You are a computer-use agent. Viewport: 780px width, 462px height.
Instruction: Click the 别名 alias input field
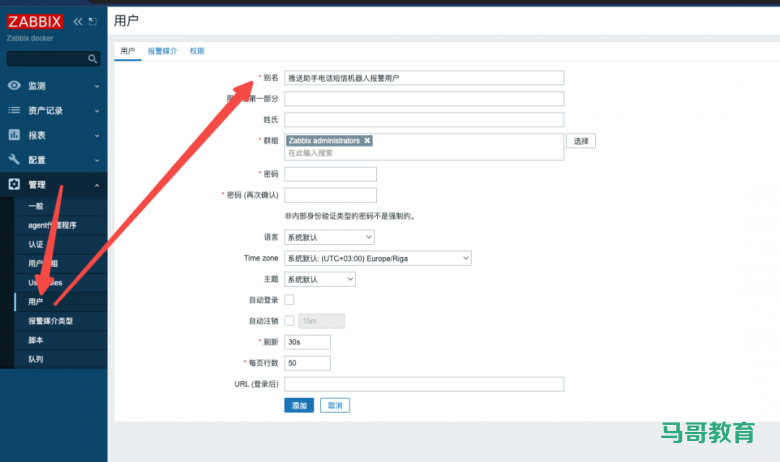pos(424,77)
